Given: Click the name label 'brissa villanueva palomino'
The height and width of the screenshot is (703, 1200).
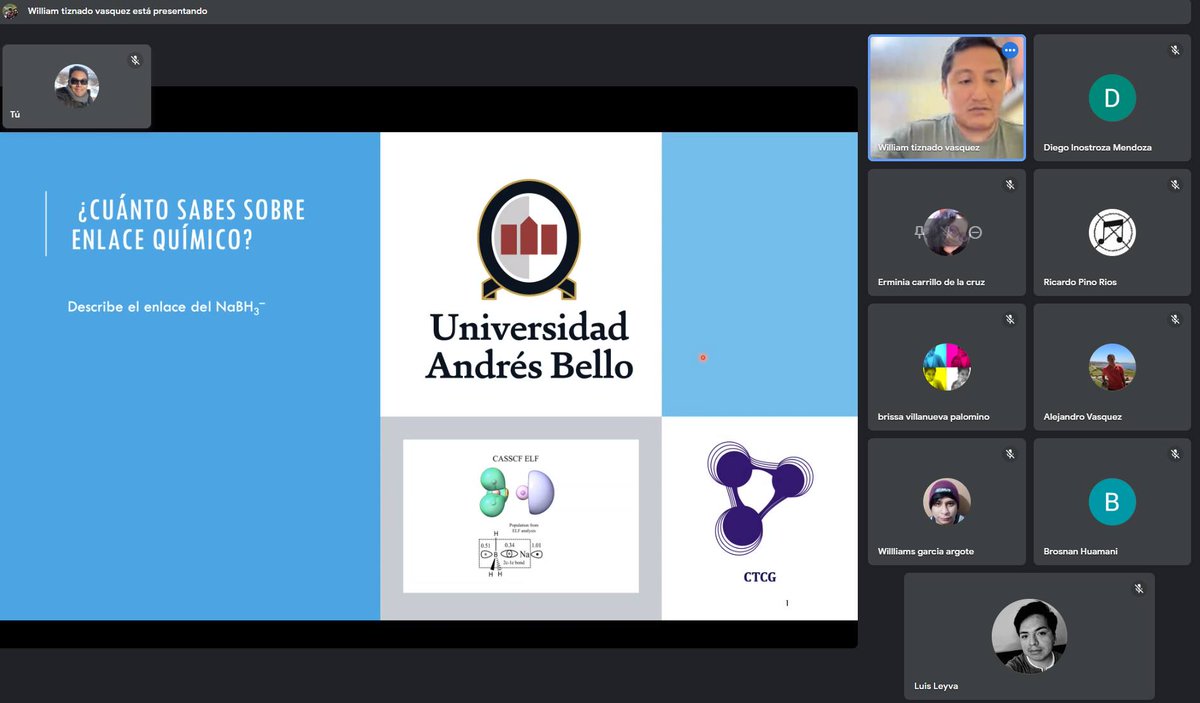Looking at the screenshot, I should [934, 417].
